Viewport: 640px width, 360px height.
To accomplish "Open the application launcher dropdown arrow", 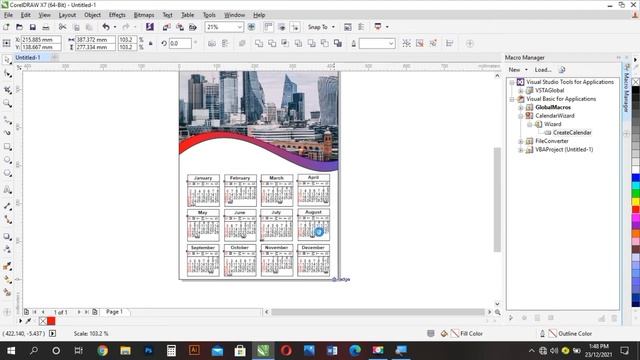I will tap(387, 27).
